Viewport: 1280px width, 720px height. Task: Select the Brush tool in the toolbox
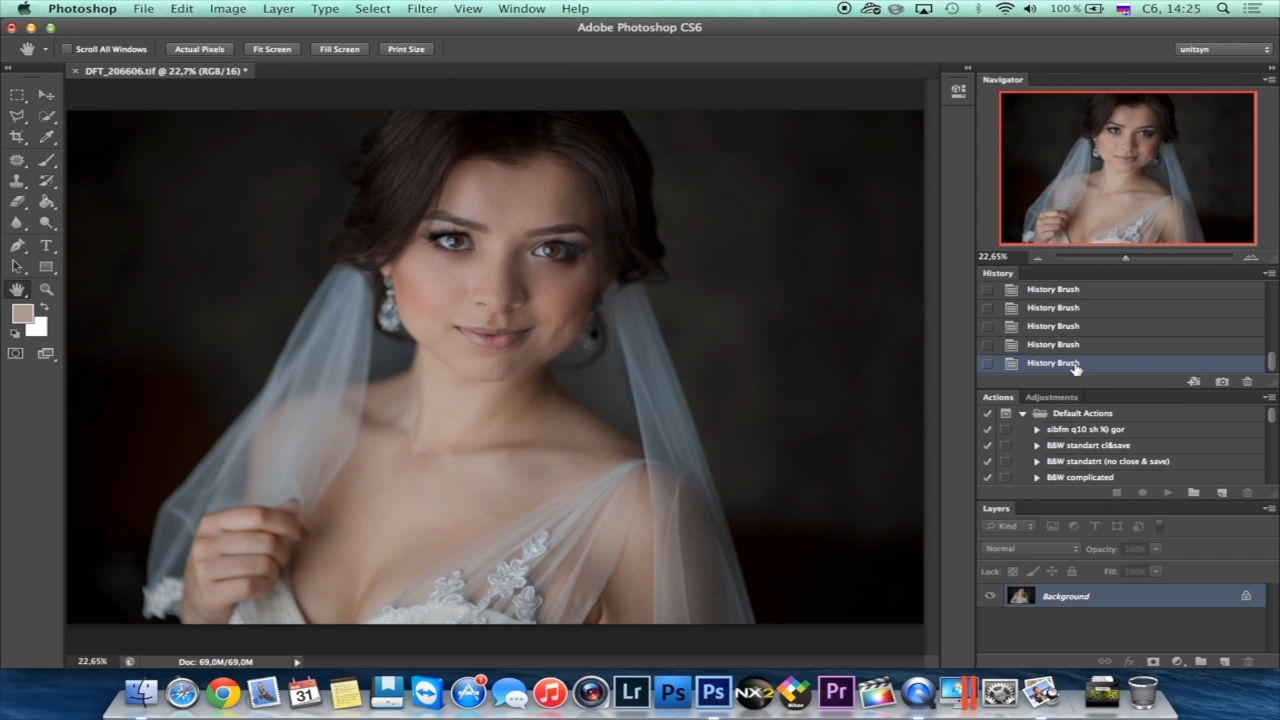[46, 160]
